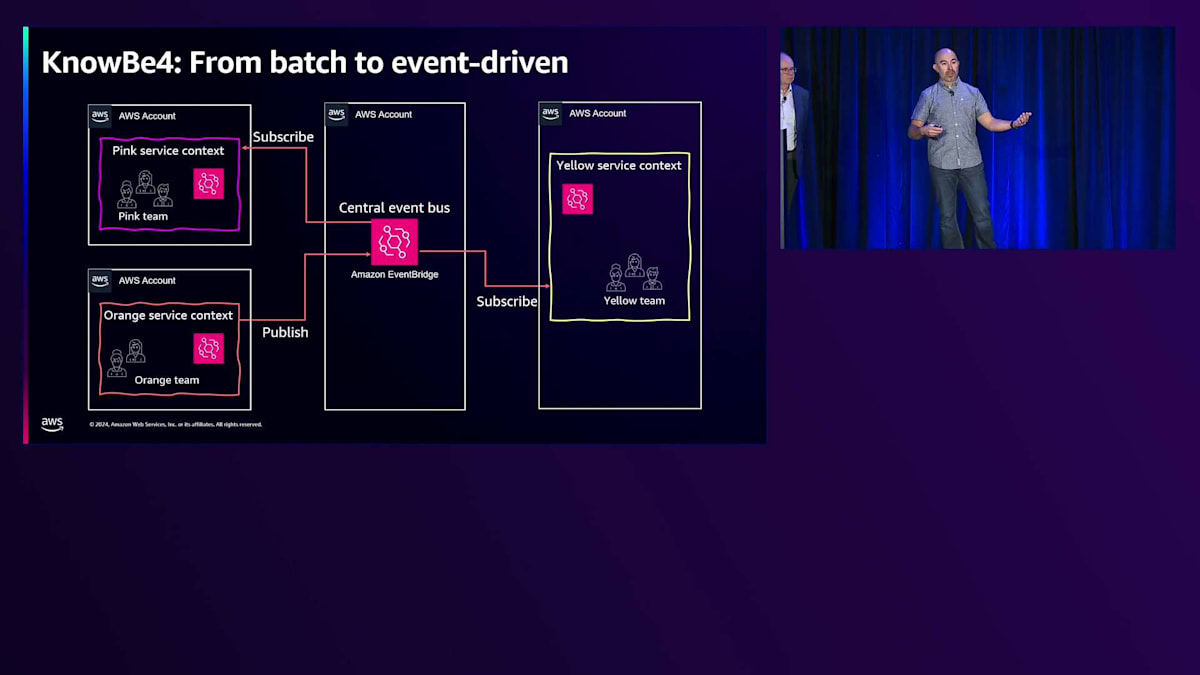Select the Orange team people icon
1200x675 pixels.
pyautogui.click(x=127, y=358)
